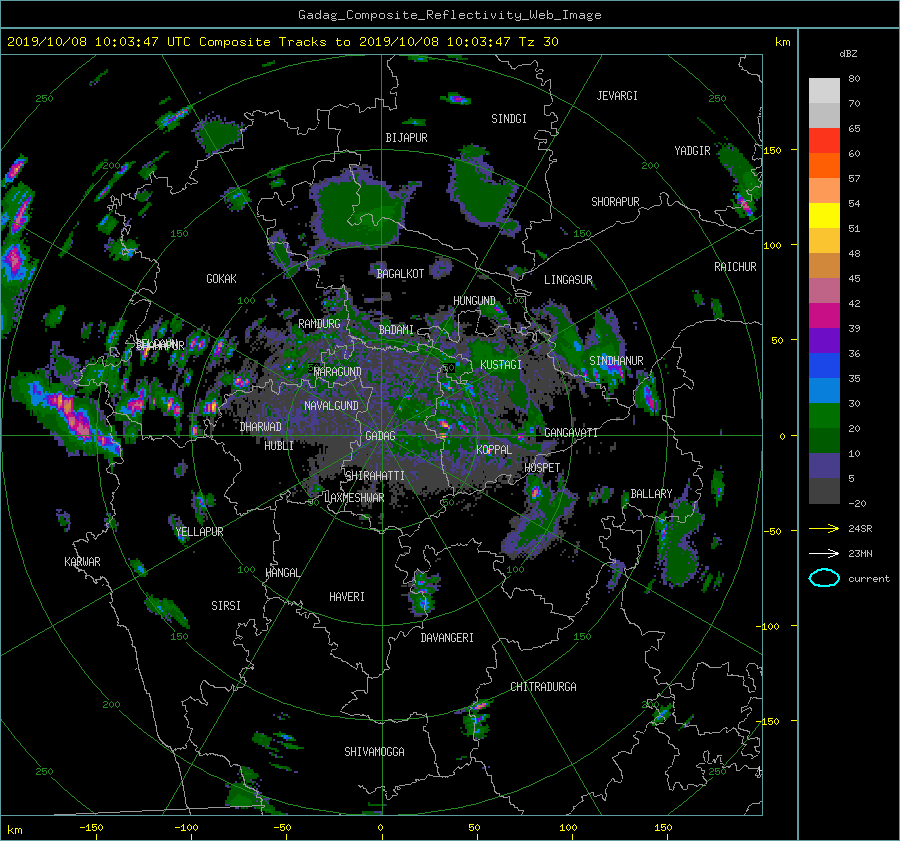Select the DAVANGERI city name

point(447,638)
